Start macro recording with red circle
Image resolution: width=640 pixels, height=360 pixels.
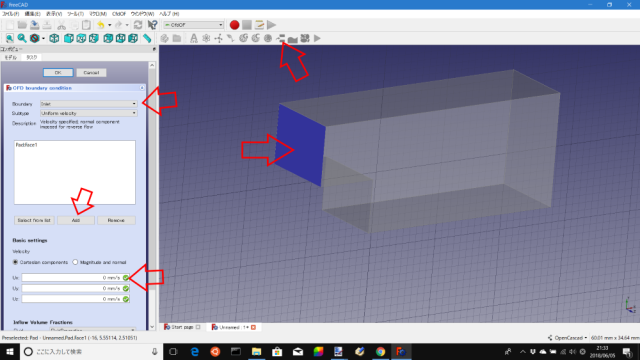click(x=234, y=25)
